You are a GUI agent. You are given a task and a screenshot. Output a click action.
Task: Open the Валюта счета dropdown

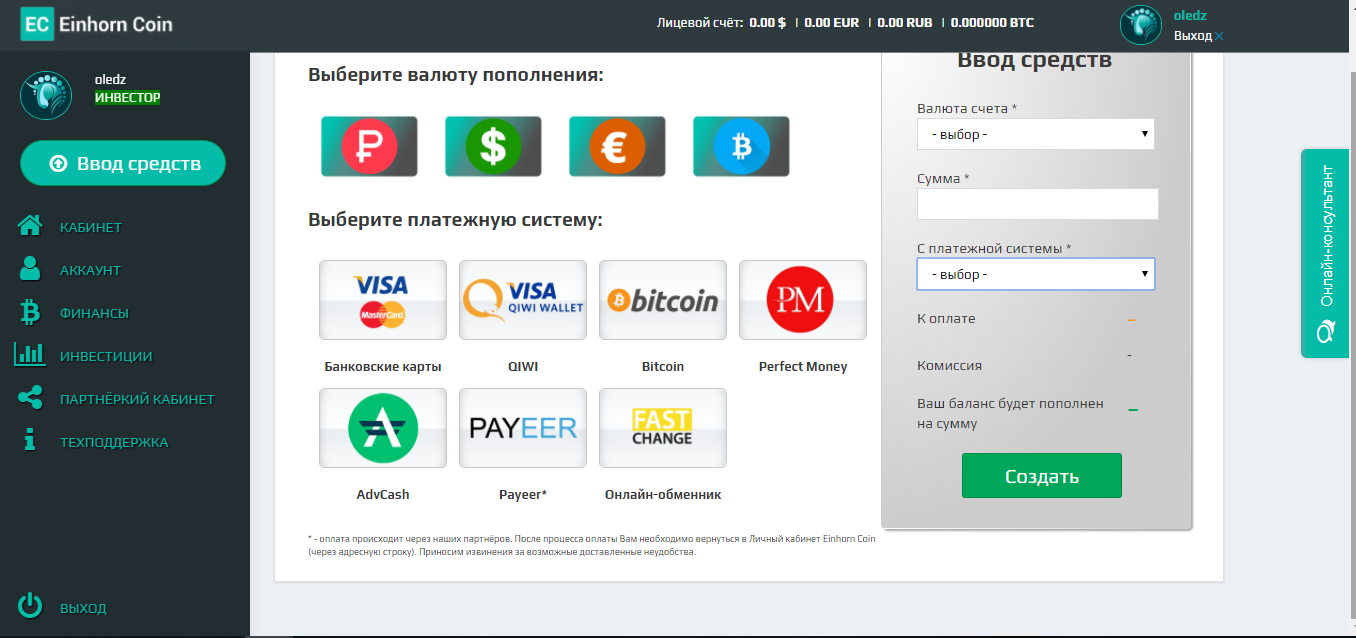click(x=1036, y=134)
